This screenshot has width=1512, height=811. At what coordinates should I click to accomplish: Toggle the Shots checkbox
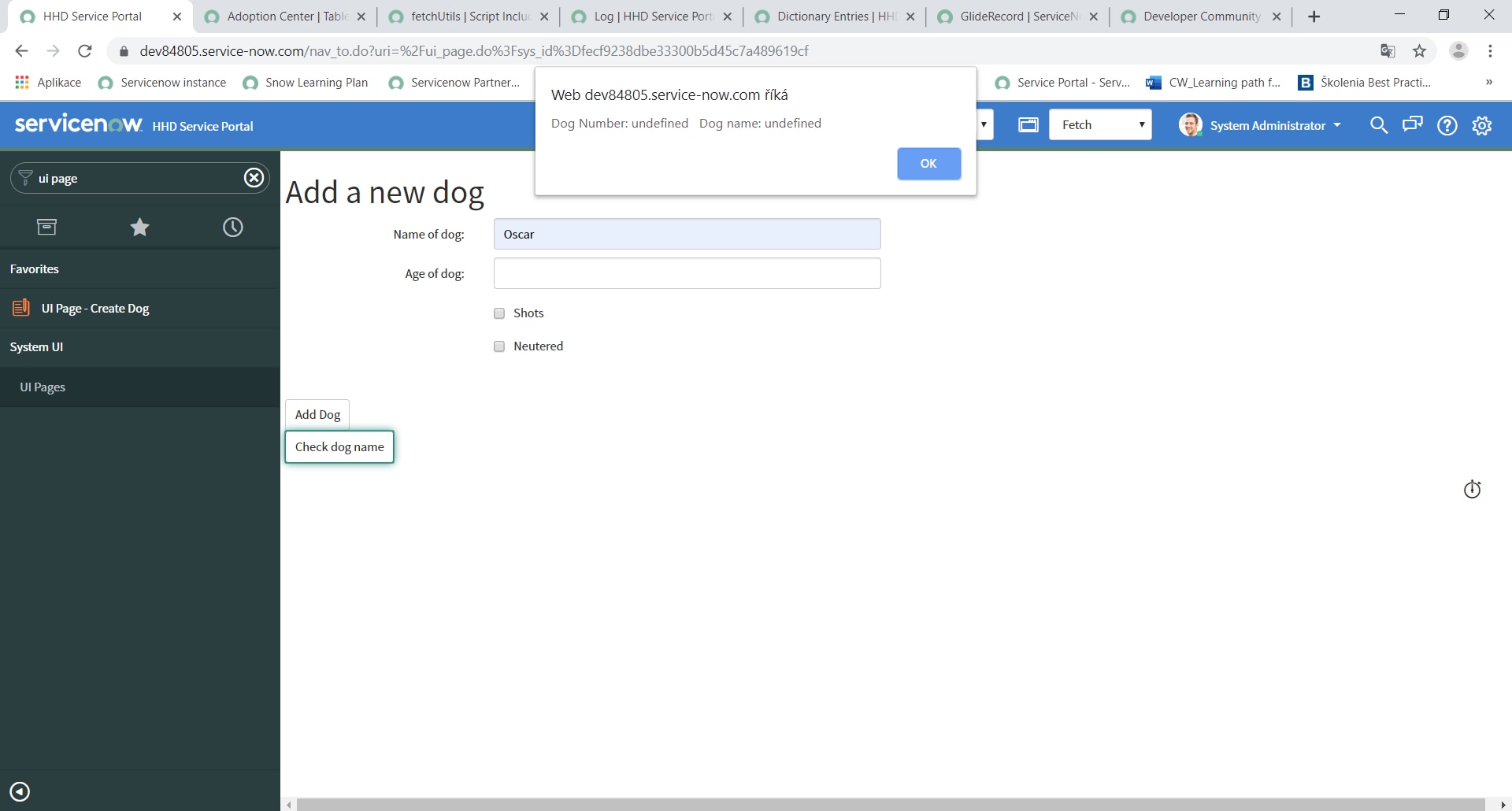(499, 313)
